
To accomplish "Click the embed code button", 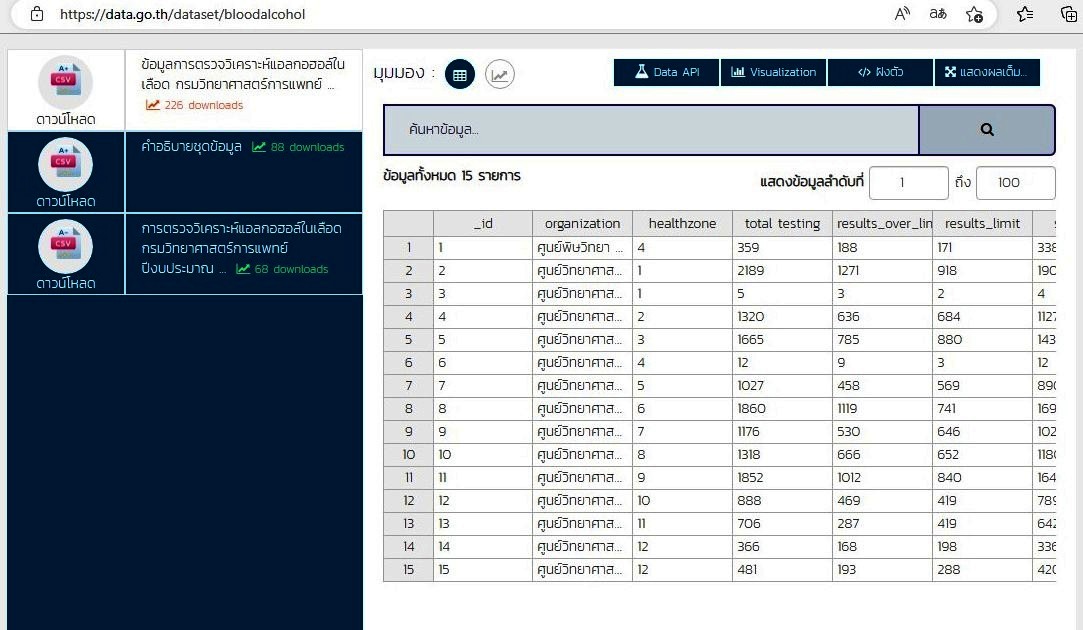I will (x=881, y=72).
